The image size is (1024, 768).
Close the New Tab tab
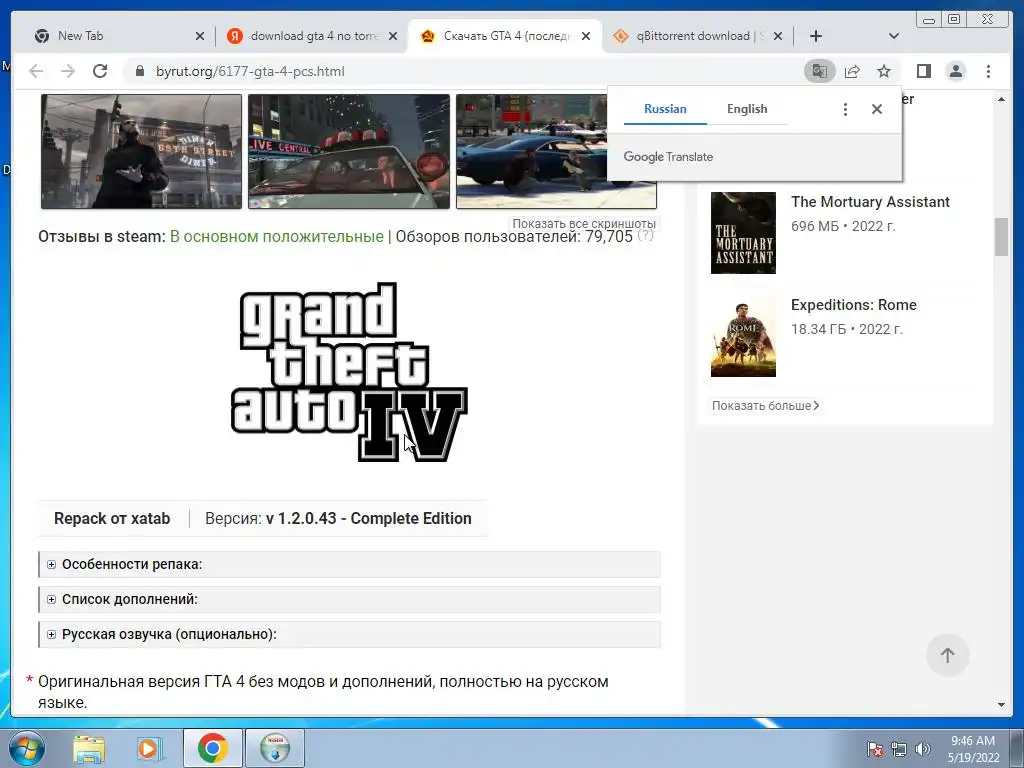coord(200,36)
